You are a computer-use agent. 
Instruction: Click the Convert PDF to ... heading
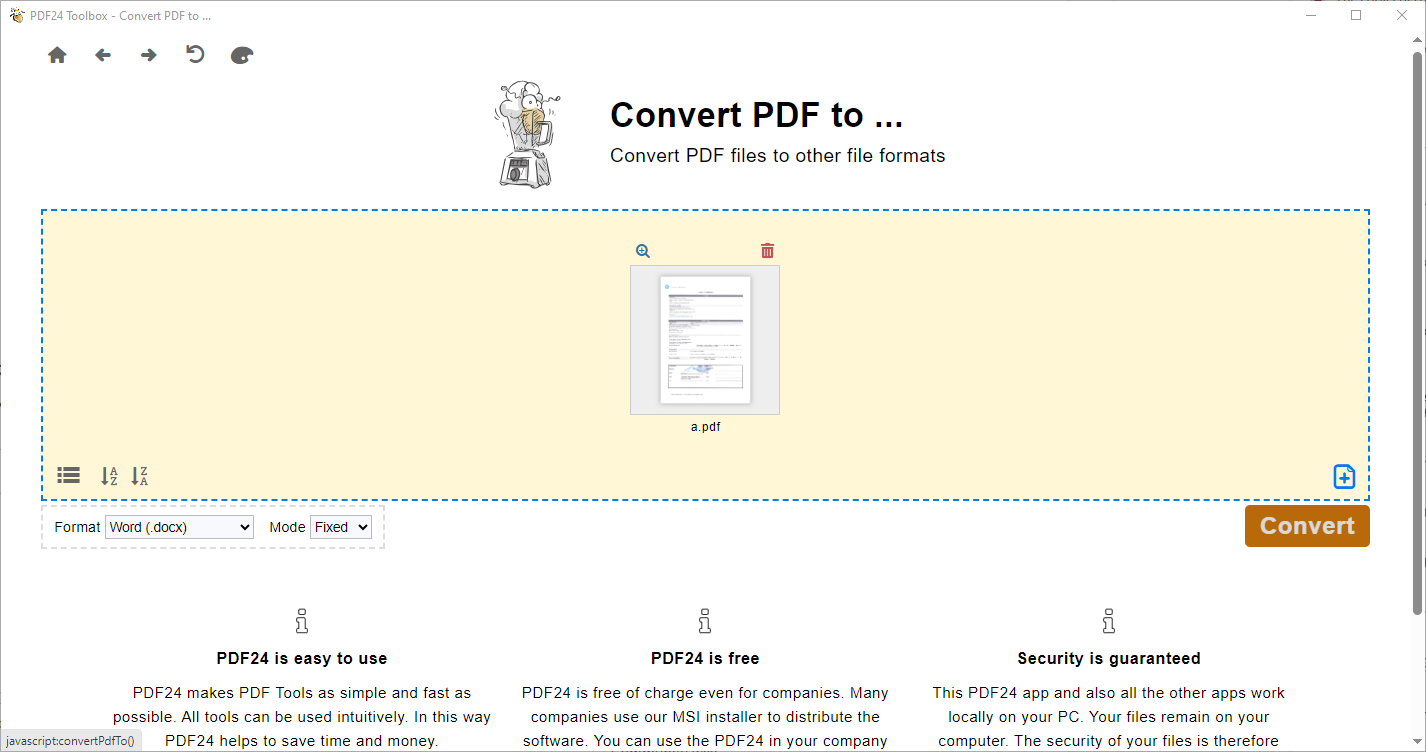(x=756, y=115)
